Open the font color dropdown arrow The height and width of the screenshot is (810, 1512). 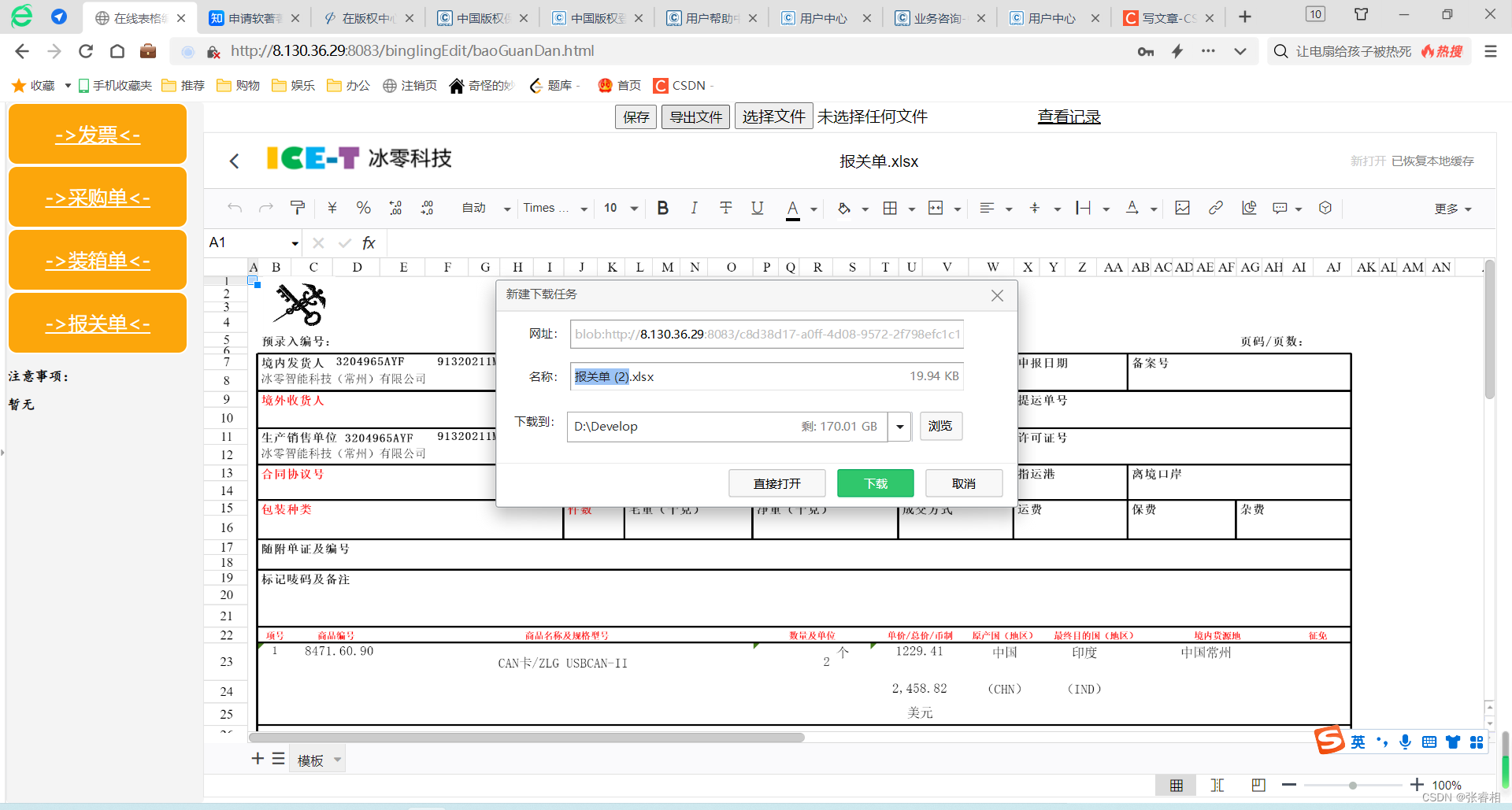coord(813,209)
